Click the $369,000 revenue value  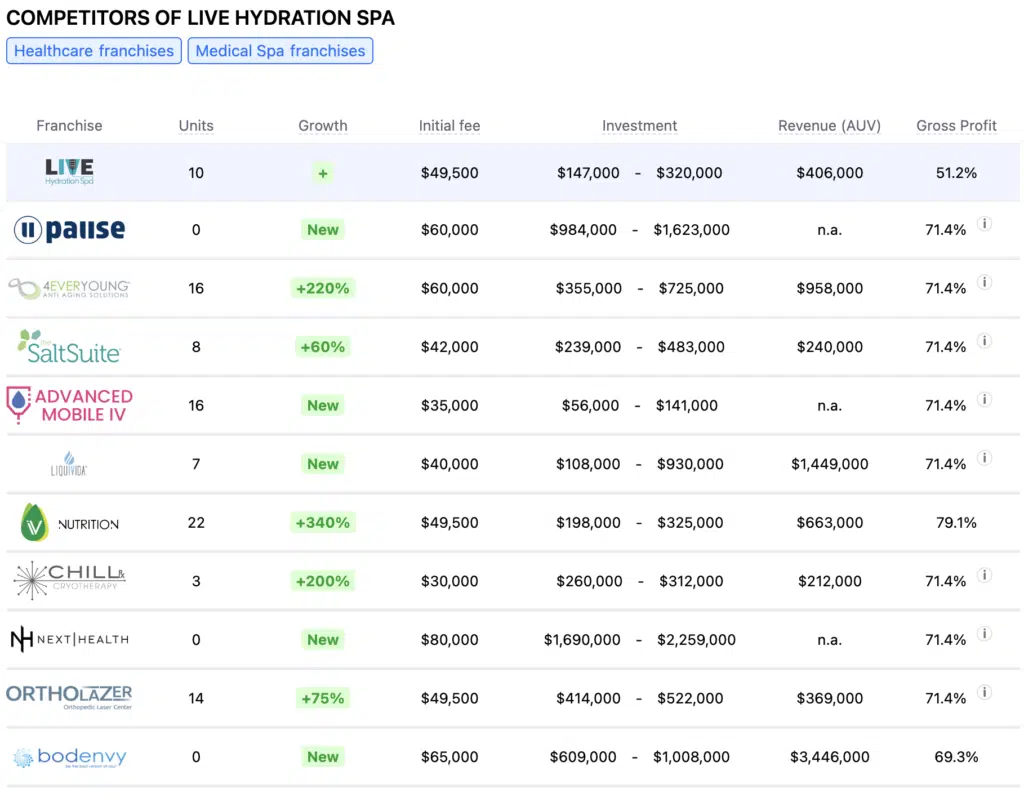point(829,698)
